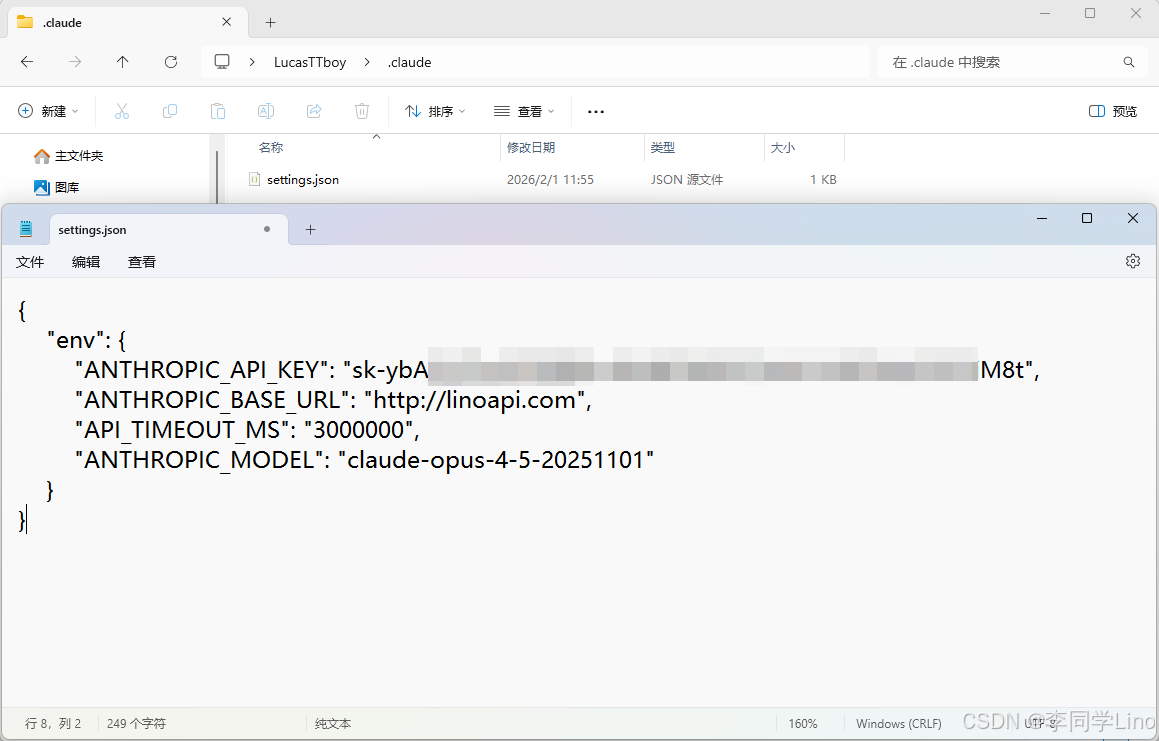Click the Cut scissors icon
1159x741 pixels.
point(122,111)
